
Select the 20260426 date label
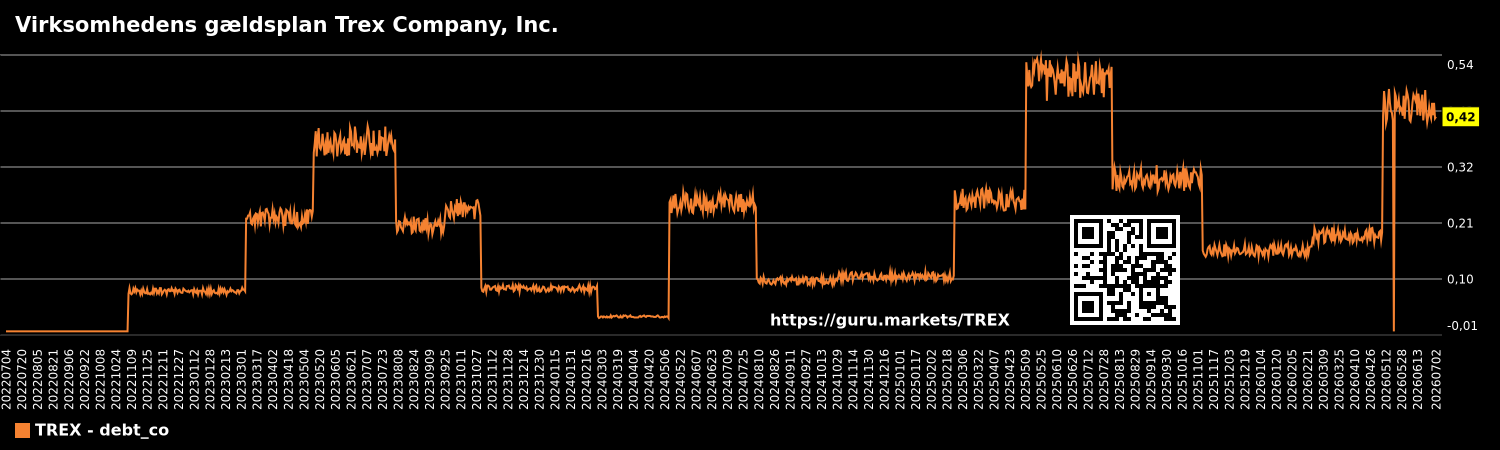tap(1372, 378)
